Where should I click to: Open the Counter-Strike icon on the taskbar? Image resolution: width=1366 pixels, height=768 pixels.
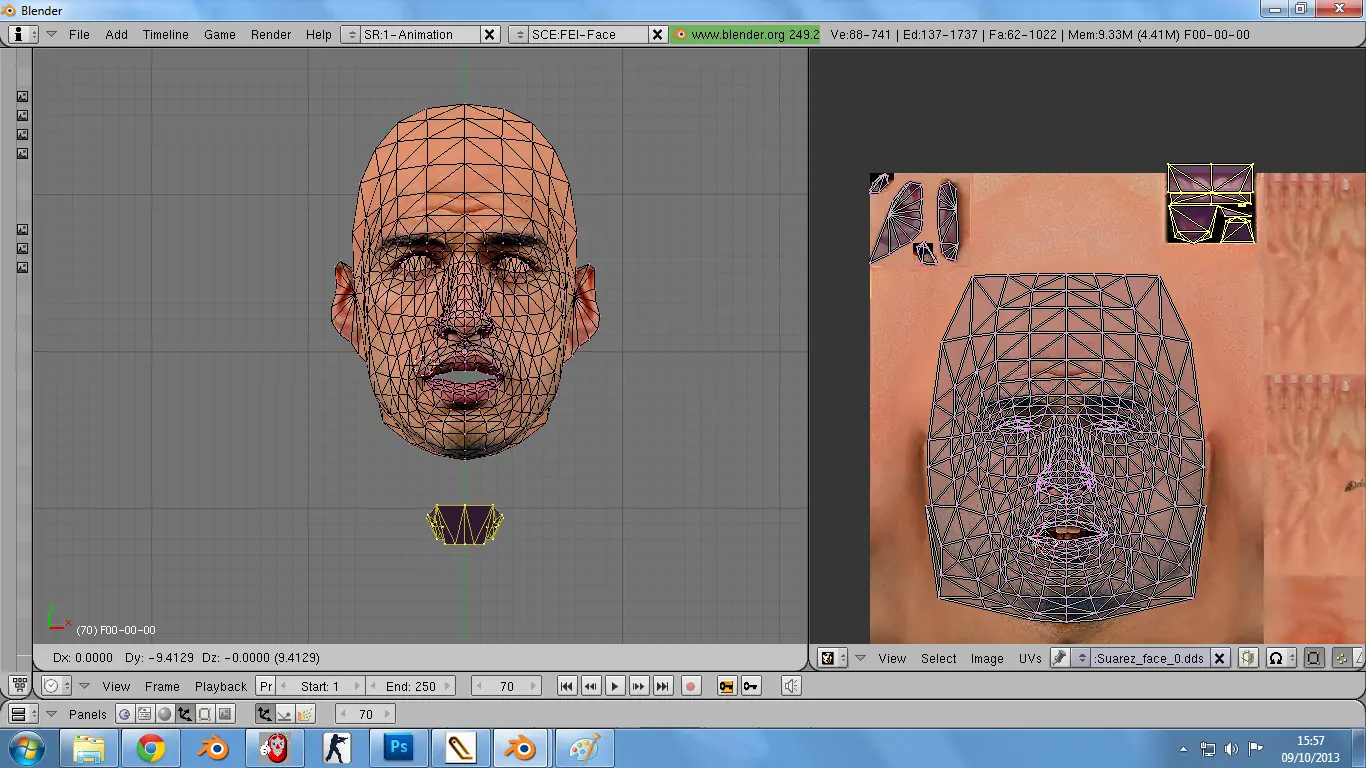tap(337, 748)
